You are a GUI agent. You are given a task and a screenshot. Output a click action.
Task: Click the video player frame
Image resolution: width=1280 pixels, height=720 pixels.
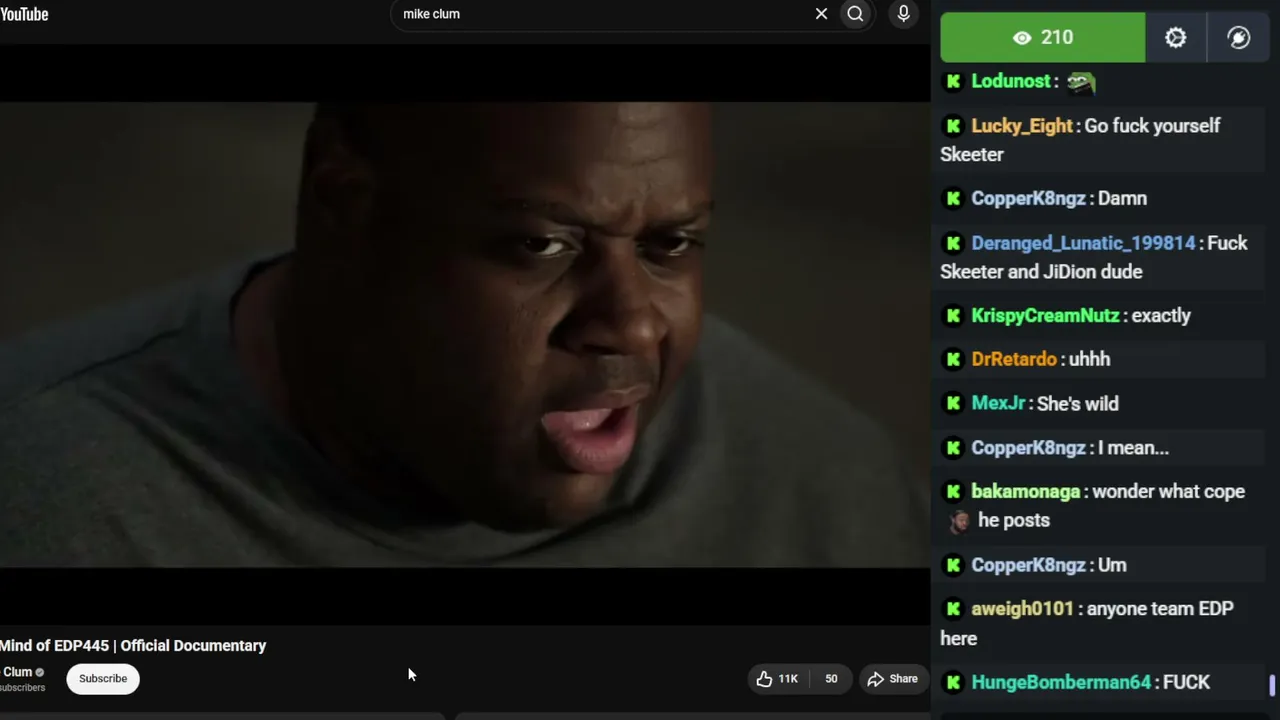pos(465,335)
